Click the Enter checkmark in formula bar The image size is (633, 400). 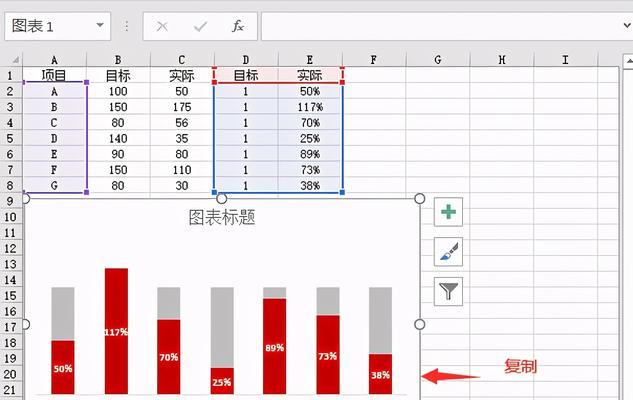[200, 27]
